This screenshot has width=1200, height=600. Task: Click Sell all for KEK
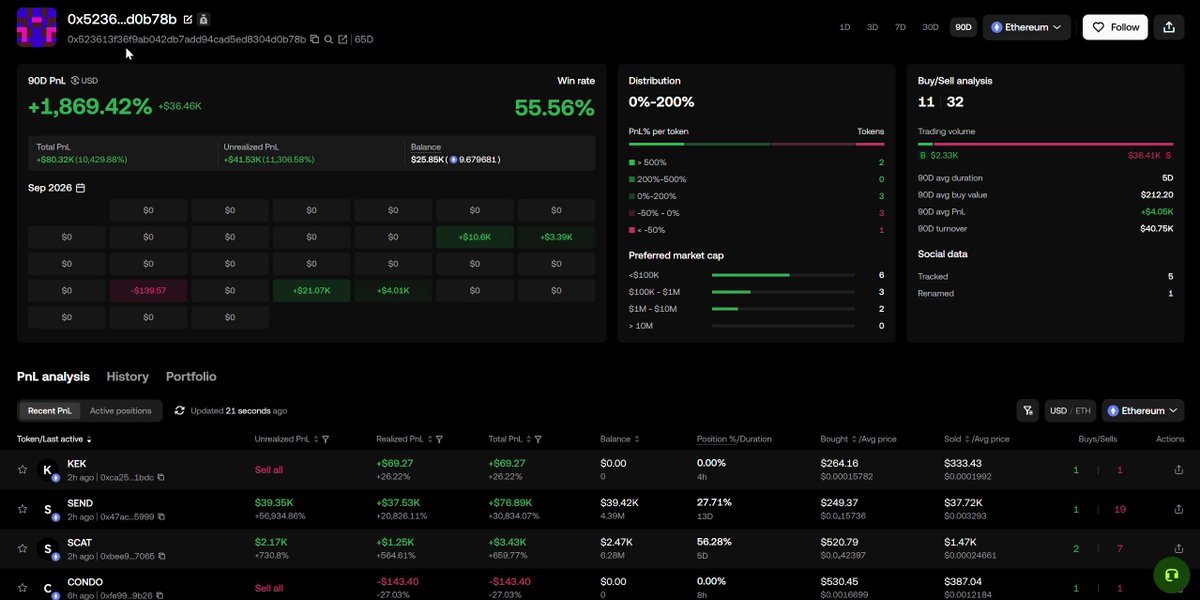click(x=269, y=470)
